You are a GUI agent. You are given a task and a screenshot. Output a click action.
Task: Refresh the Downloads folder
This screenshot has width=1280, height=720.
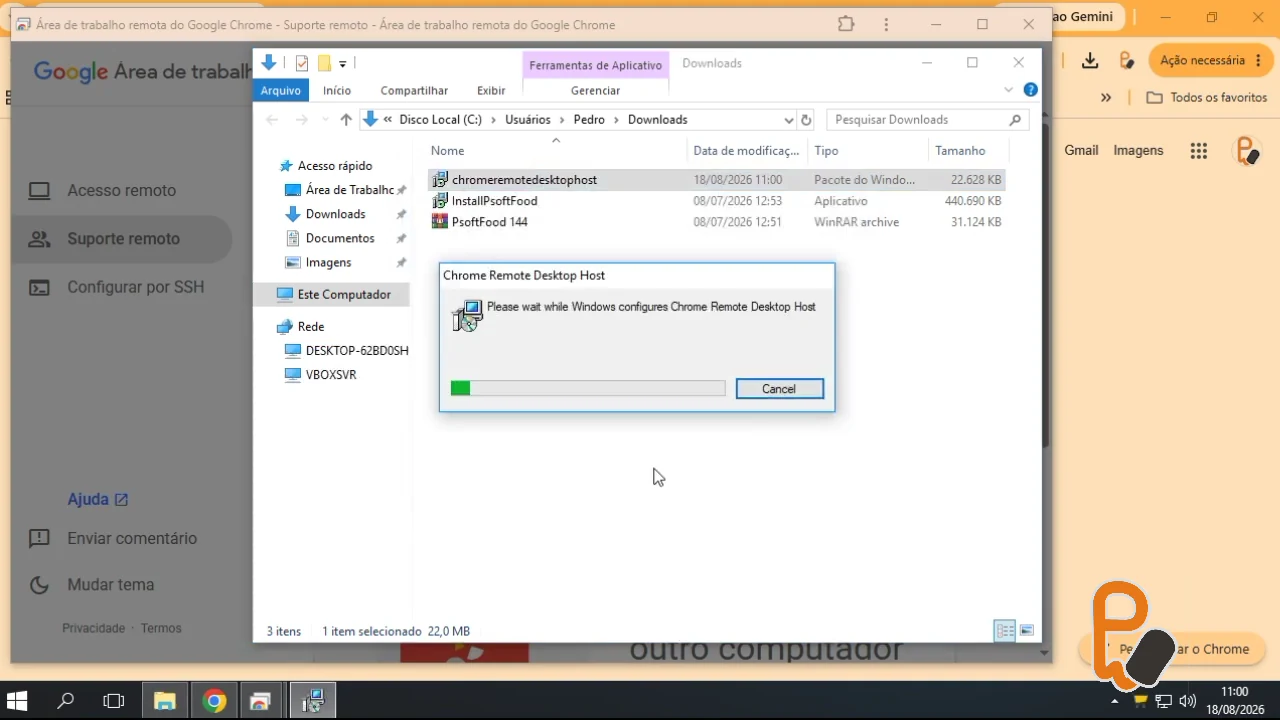[806, 120]
